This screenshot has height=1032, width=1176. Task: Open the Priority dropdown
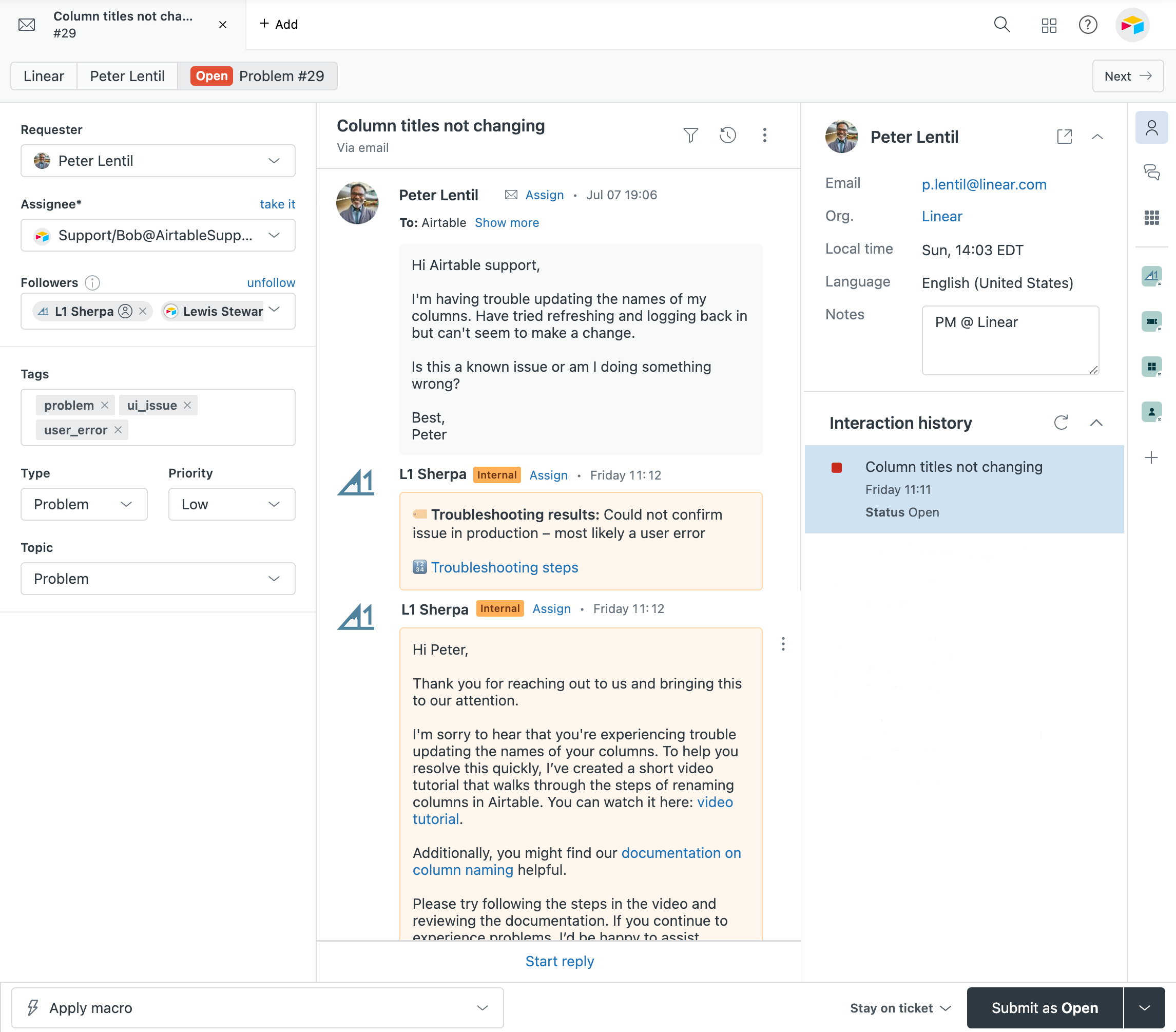[232, 504]
